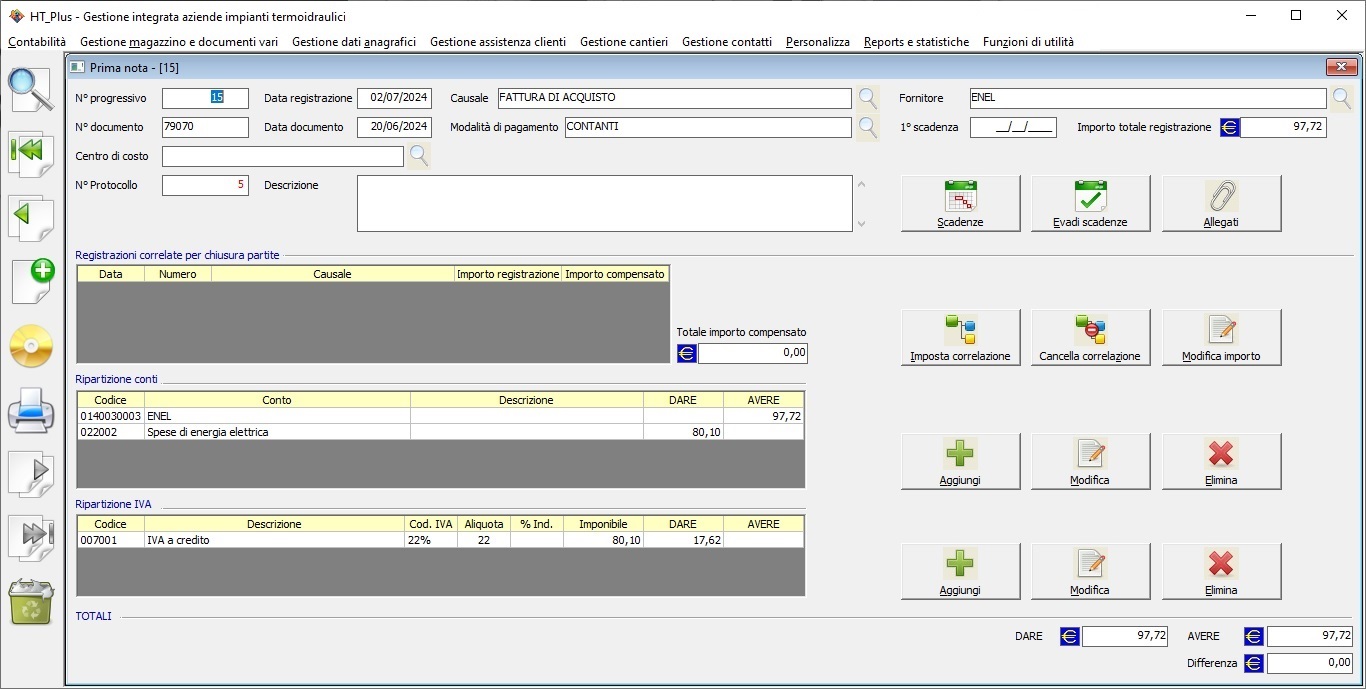
Task: Click Causale column header in correlate table
Action: [x=333, y=274]
